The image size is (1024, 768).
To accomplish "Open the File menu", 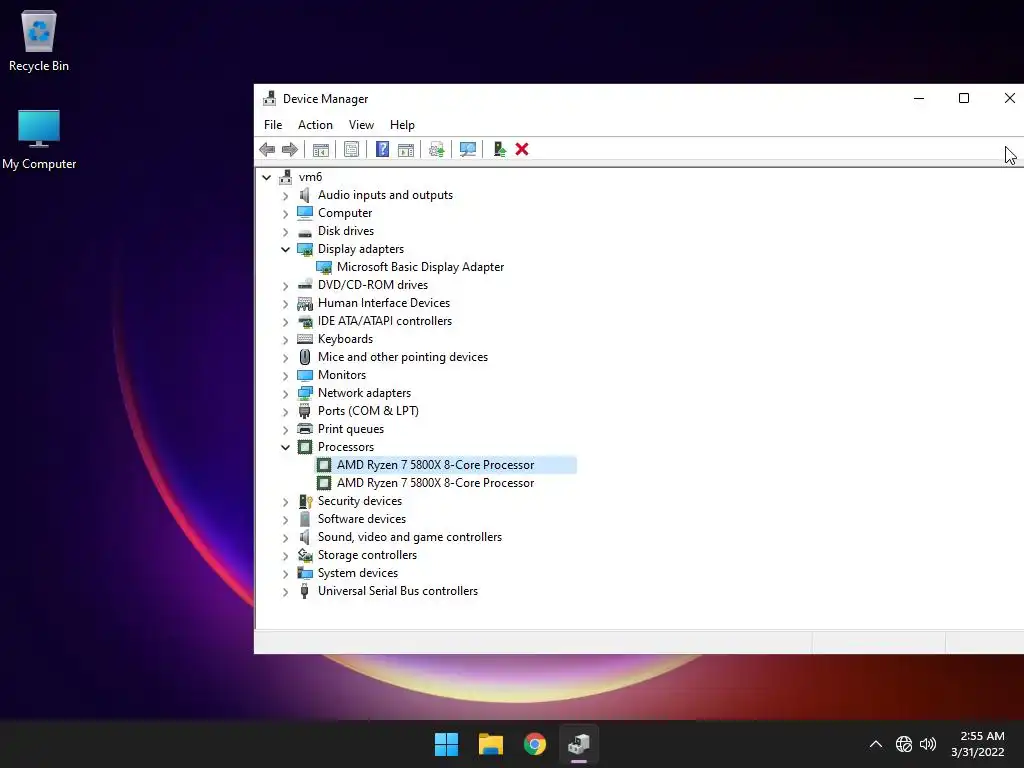I will click(x=273, y=125).
